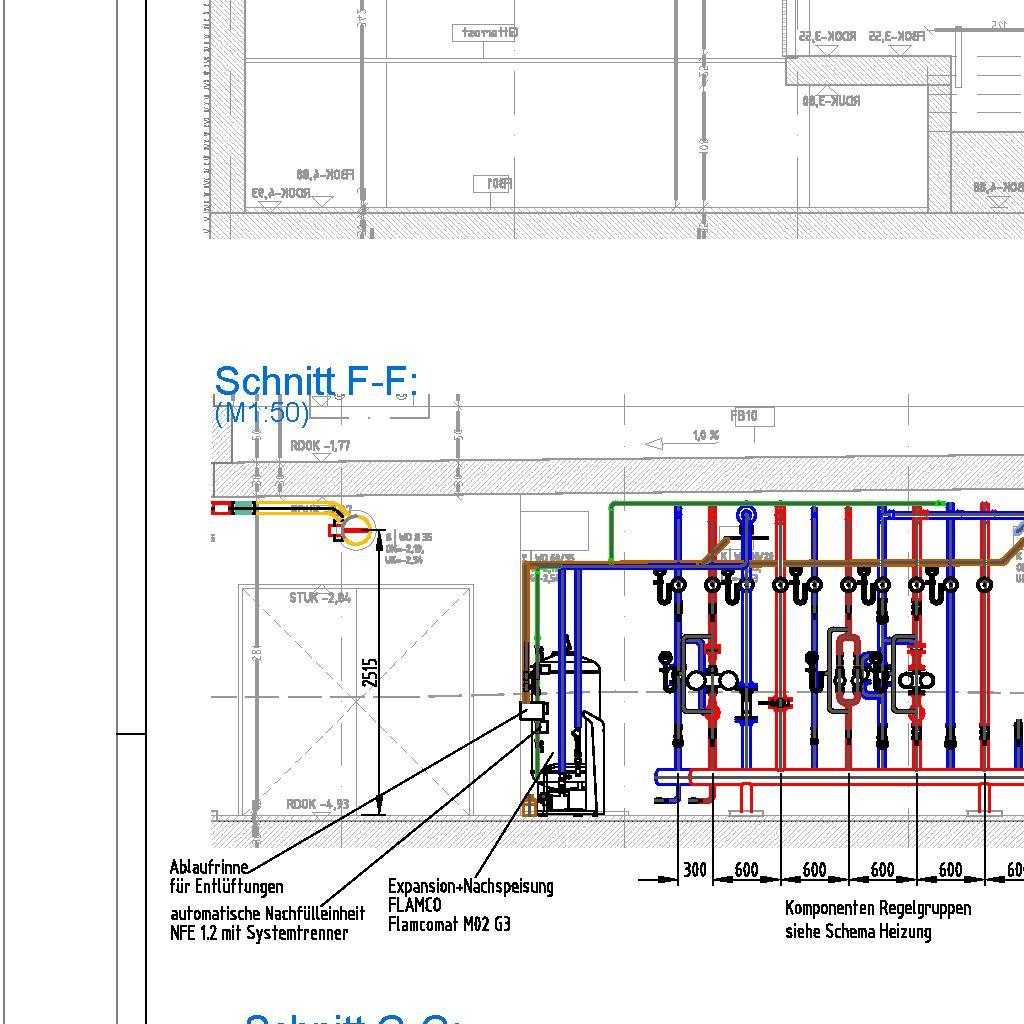This screenshot has width=1024, height=1024.
Task: Click the '(M1:50)' scale label
Action: 262,413
